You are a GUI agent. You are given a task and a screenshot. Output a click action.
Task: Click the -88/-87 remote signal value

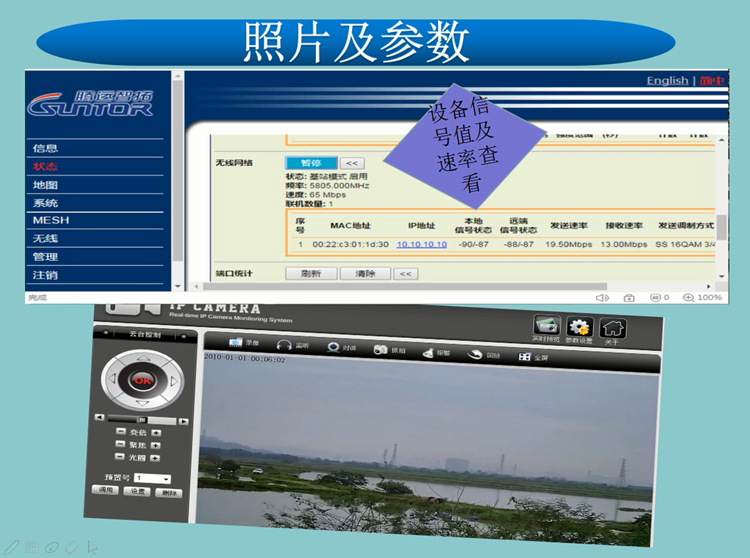pos(518,244)
